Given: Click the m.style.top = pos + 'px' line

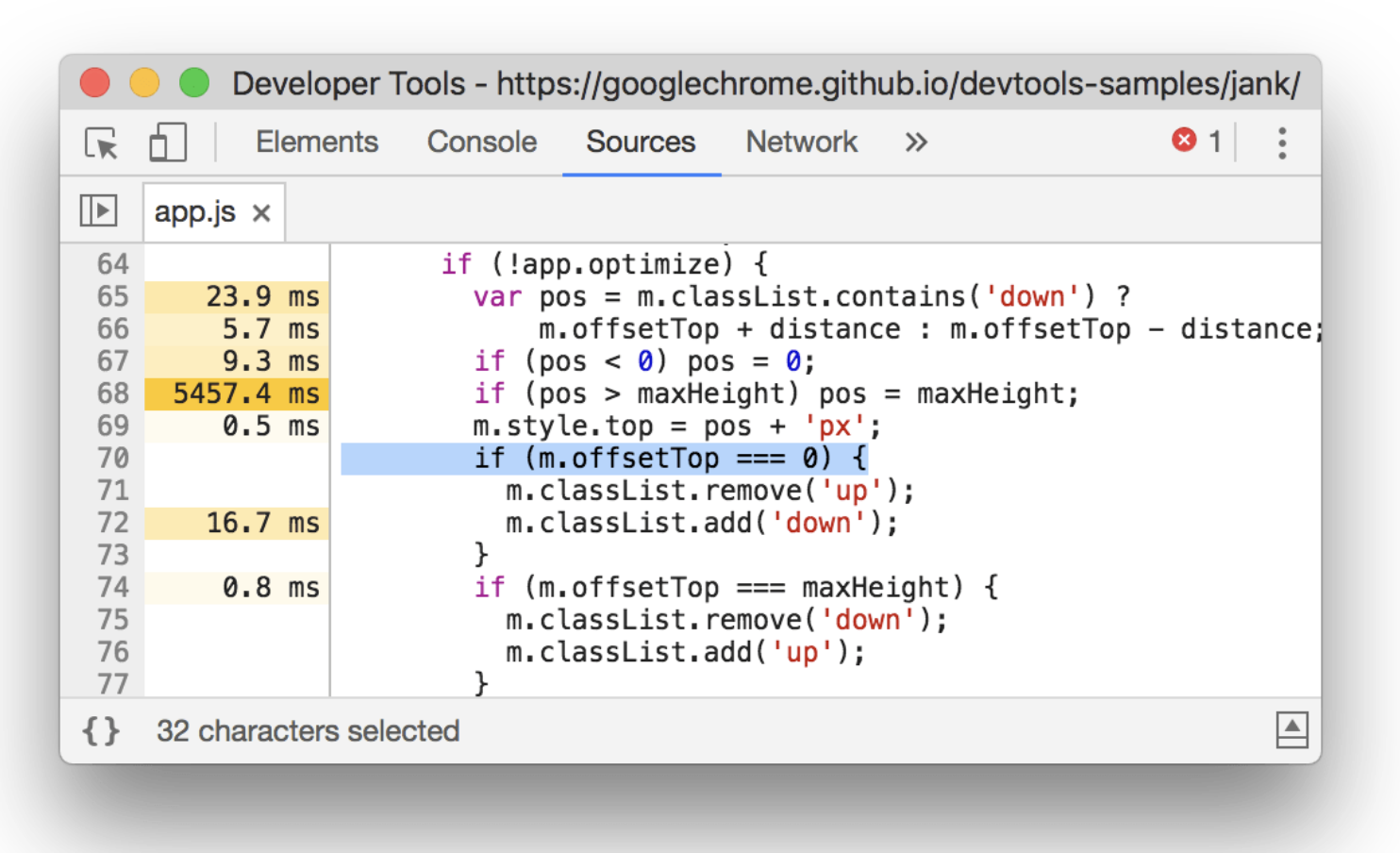Looking at the screenshot, I should pos(677,426).
